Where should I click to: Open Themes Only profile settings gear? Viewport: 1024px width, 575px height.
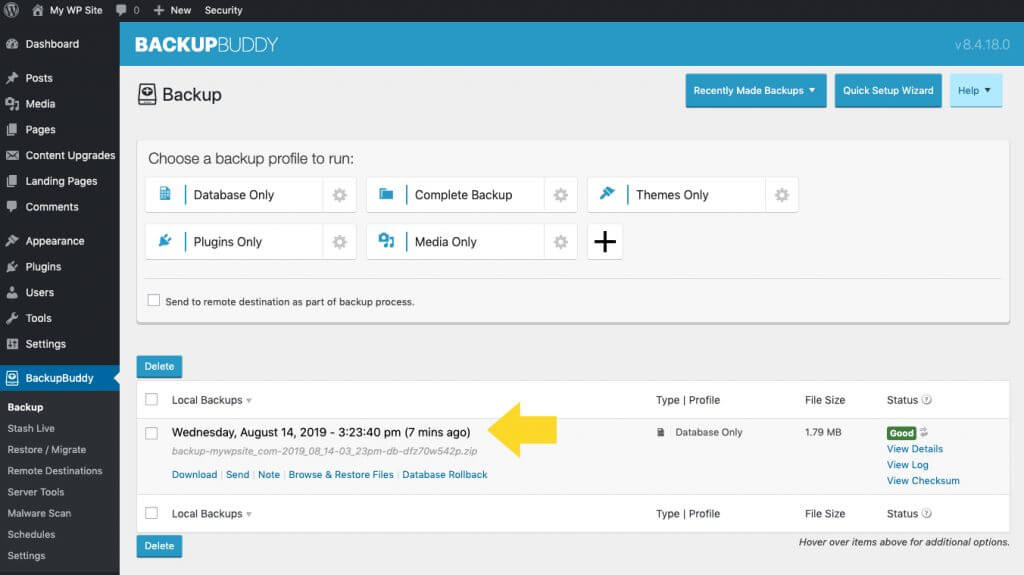[x=782, y=195]
